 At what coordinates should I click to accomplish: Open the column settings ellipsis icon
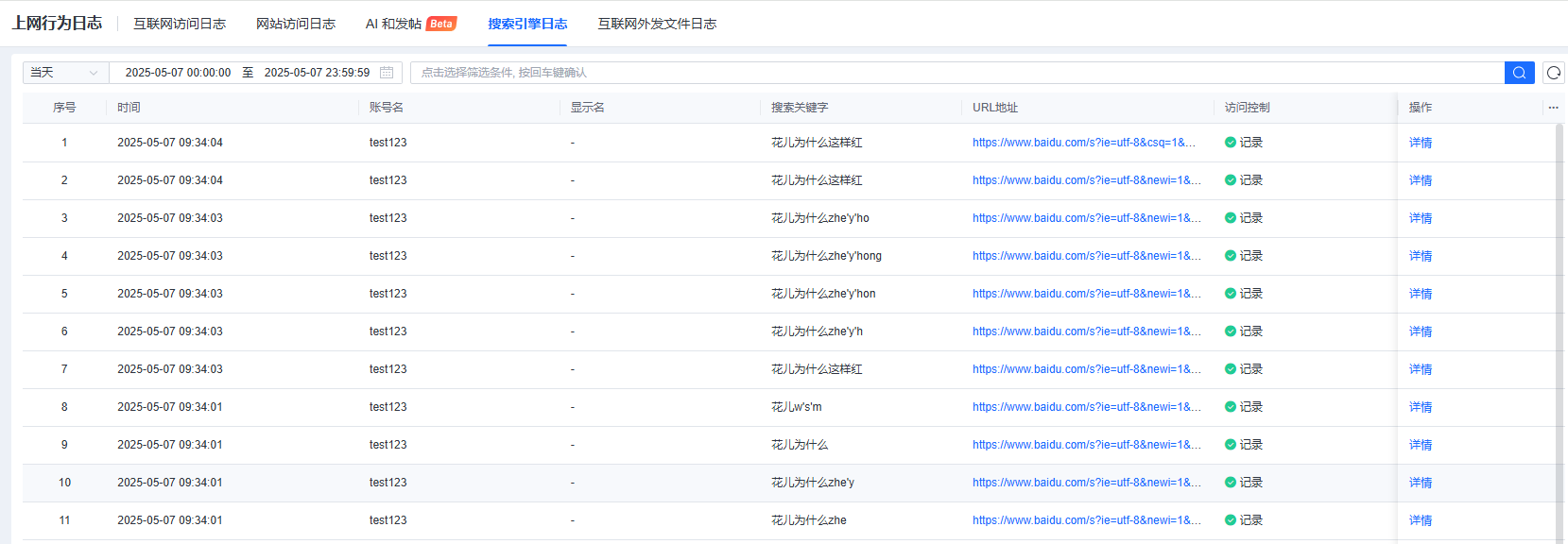(1553, 108)
